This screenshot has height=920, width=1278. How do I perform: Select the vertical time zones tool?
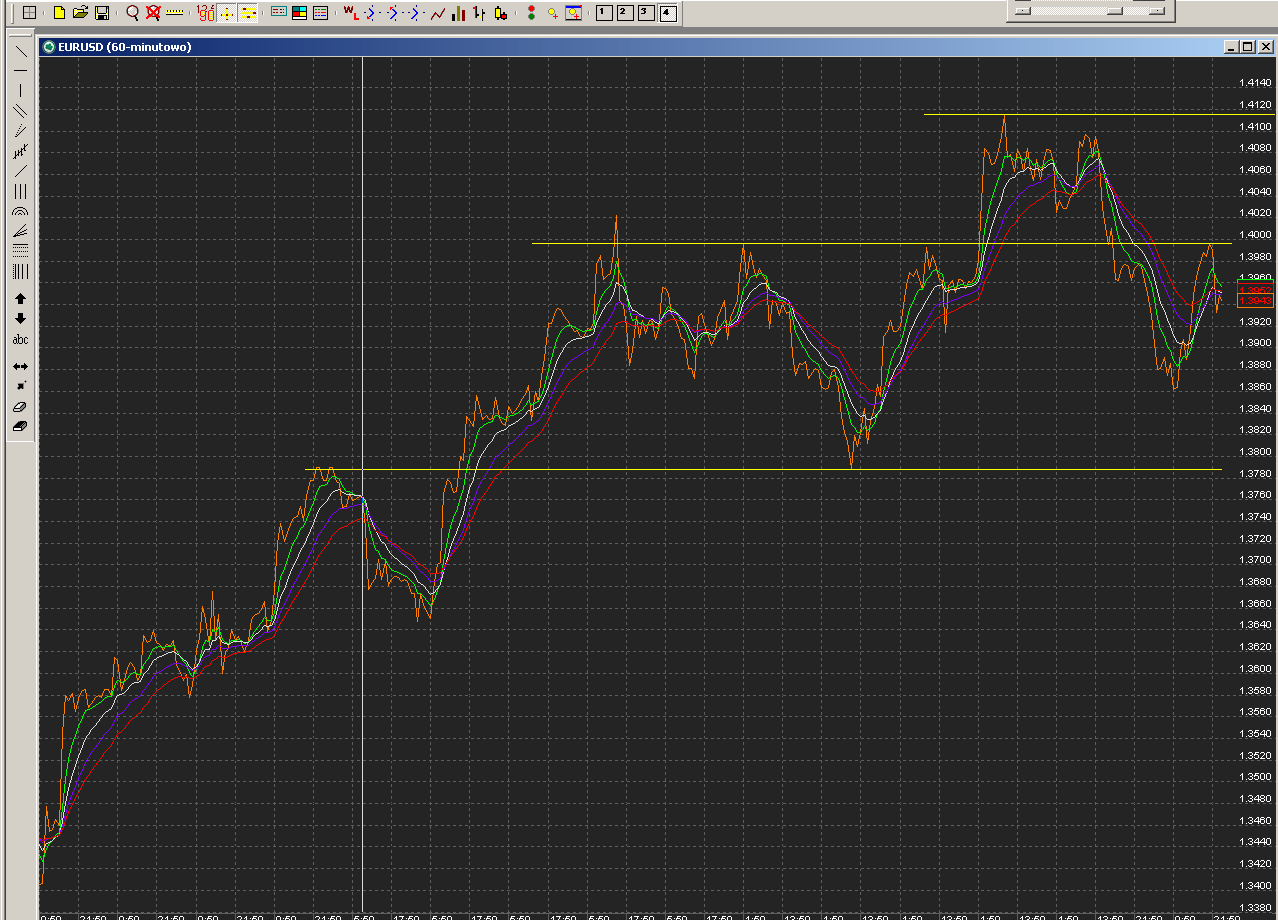coord(20,271)
